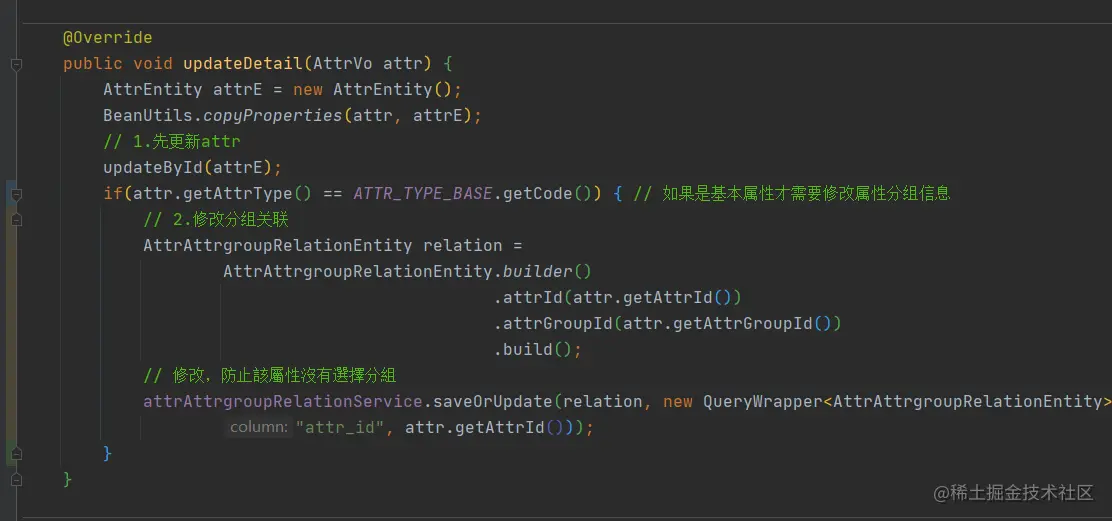1112x521 pixels.
Task: Click the fold-end marker at the method closing brace
Action: (x=16, y=480)
